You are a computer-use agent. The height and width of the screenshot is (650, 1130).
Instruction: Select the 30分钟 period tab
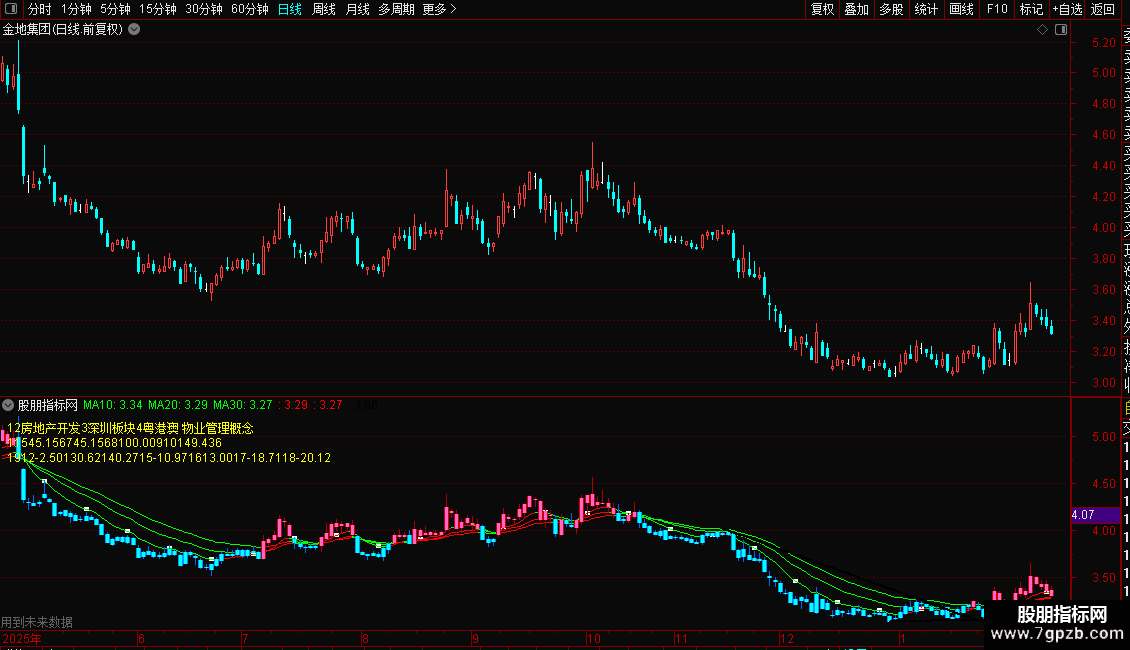click(x=204, y=9)
